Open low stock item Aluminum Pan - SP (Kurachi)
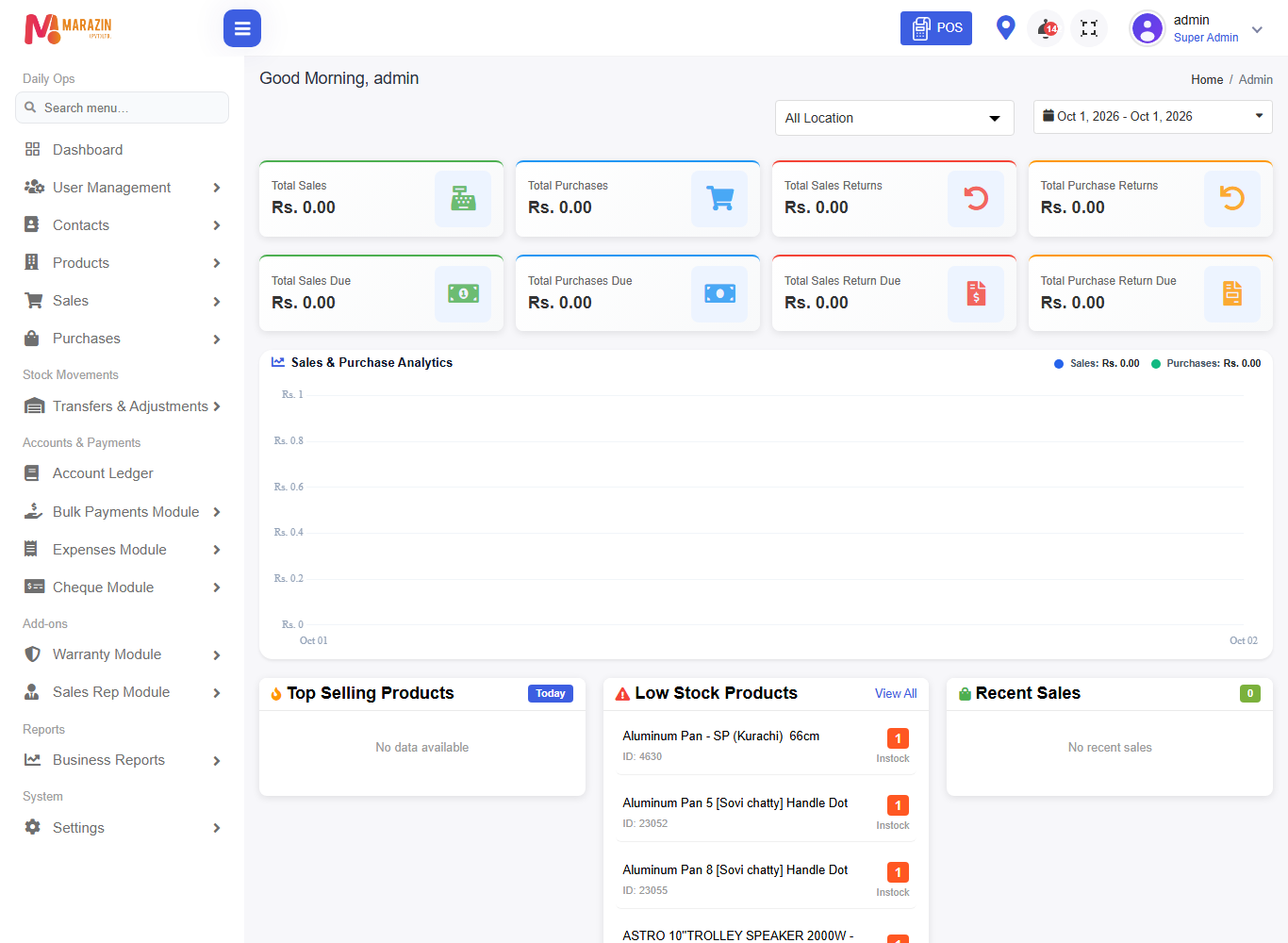The image size is (1288, 943). (x=766, y=746)
